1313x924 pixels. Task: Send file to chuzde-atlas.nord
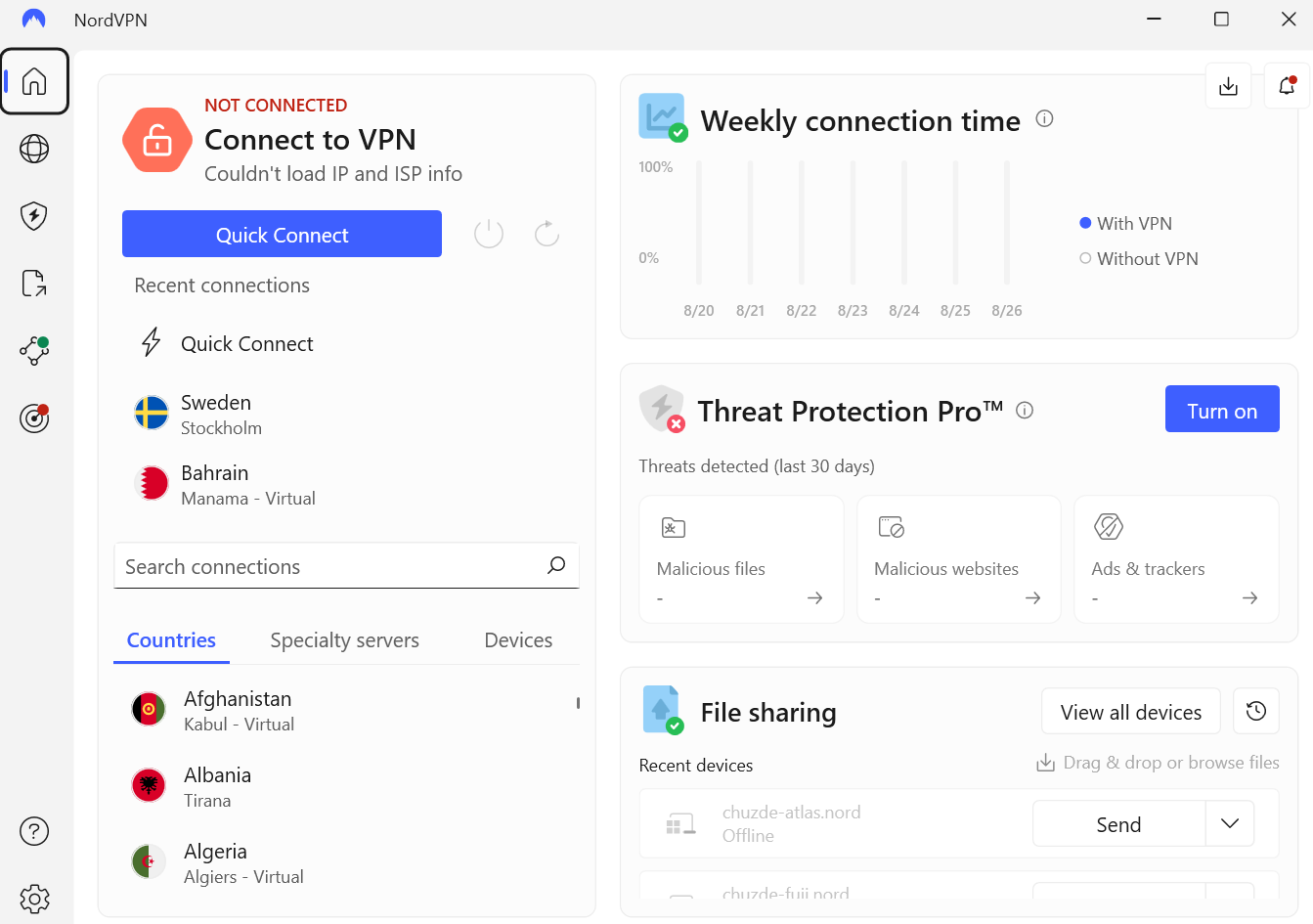pyautogui.click(x=1118, y=823)
